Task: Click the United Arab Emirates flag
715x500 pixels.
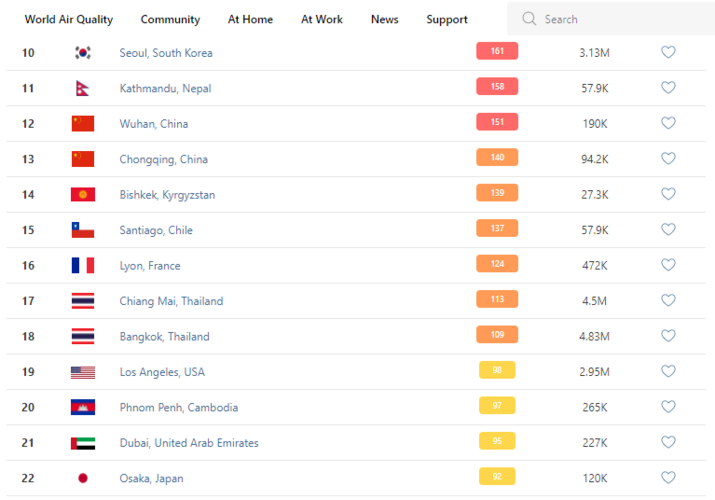Action: pyautogui.click(x=83, y=443)
